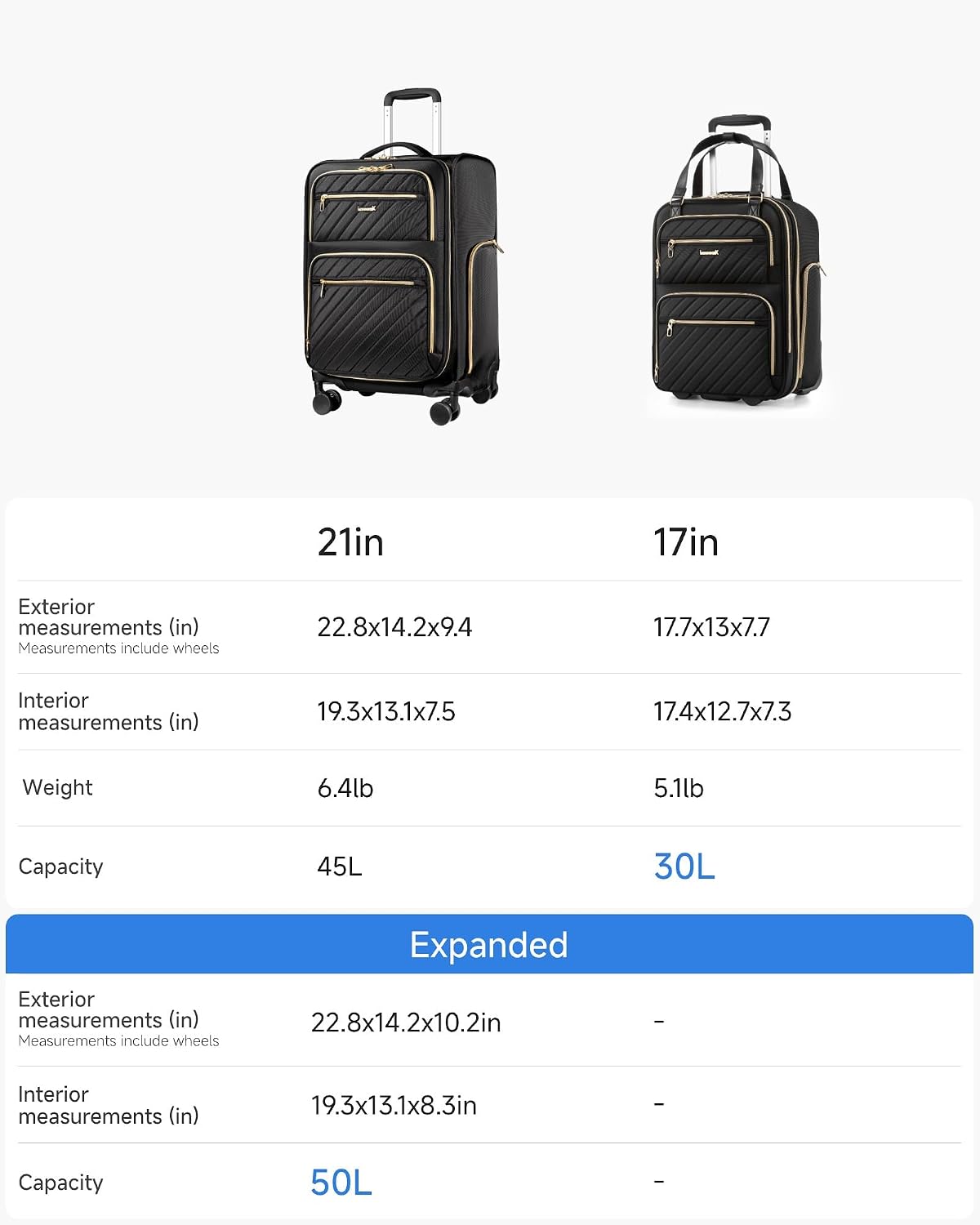Click 19.3x13.1x8.3in expanded interior value

coord(394,1106)
